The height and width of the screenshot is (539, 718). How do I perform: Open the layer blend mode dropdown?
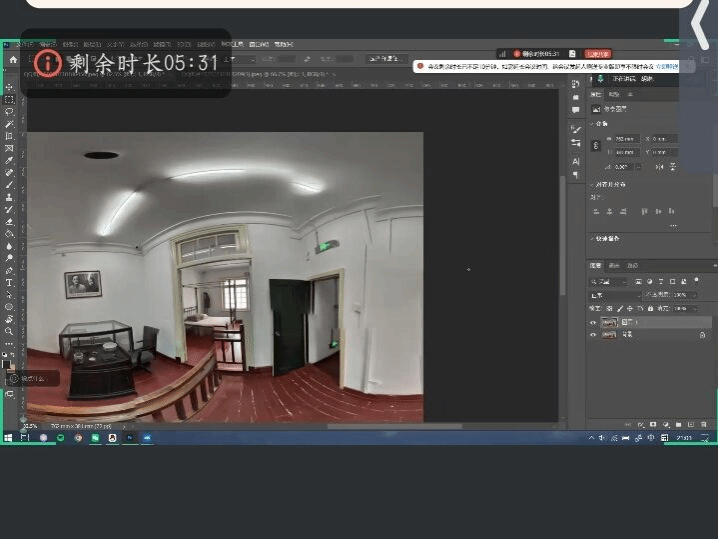coord(614,296)
